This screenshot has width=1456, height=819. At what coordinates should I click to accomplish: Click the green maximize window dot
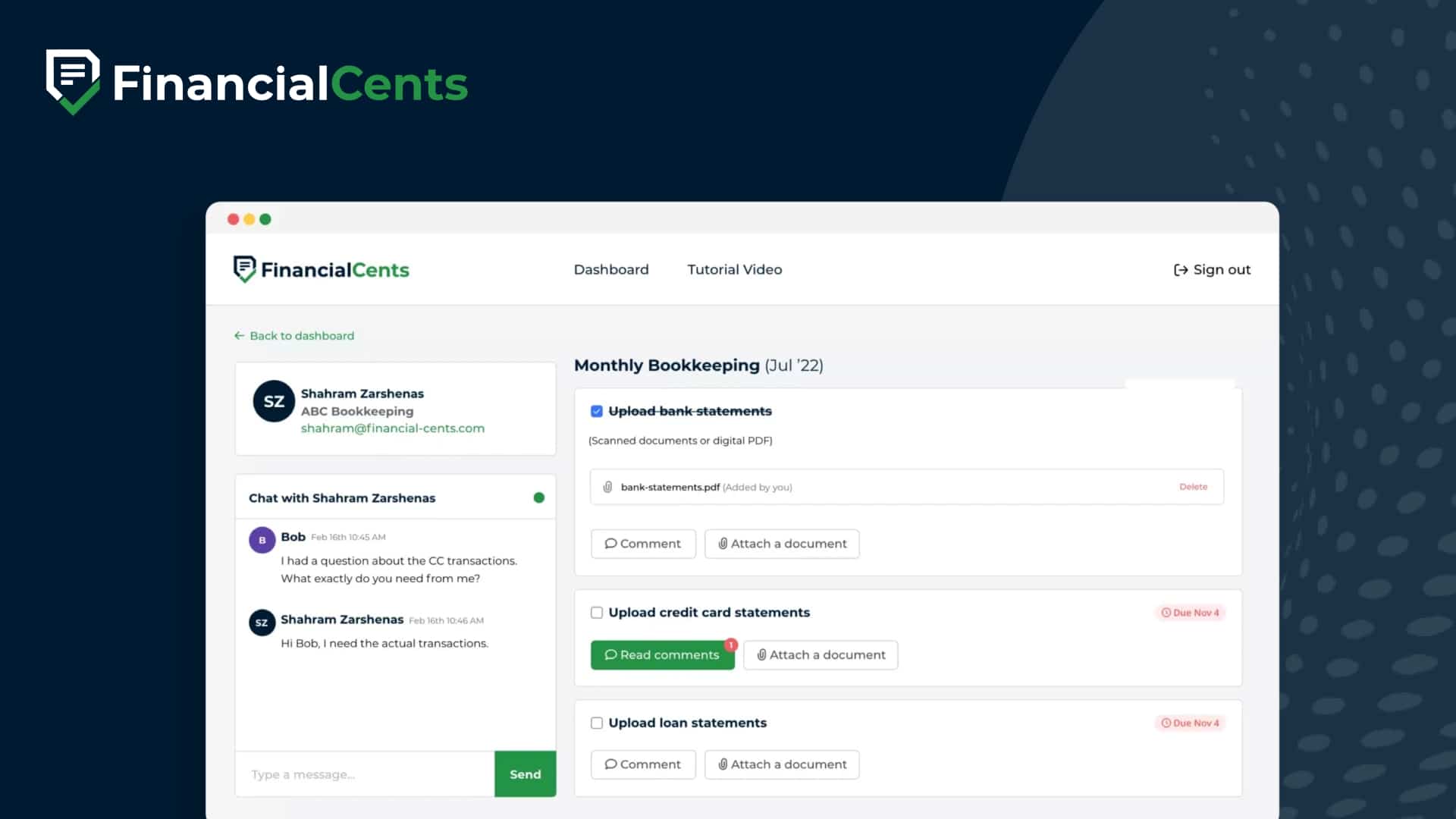point(265,219)
